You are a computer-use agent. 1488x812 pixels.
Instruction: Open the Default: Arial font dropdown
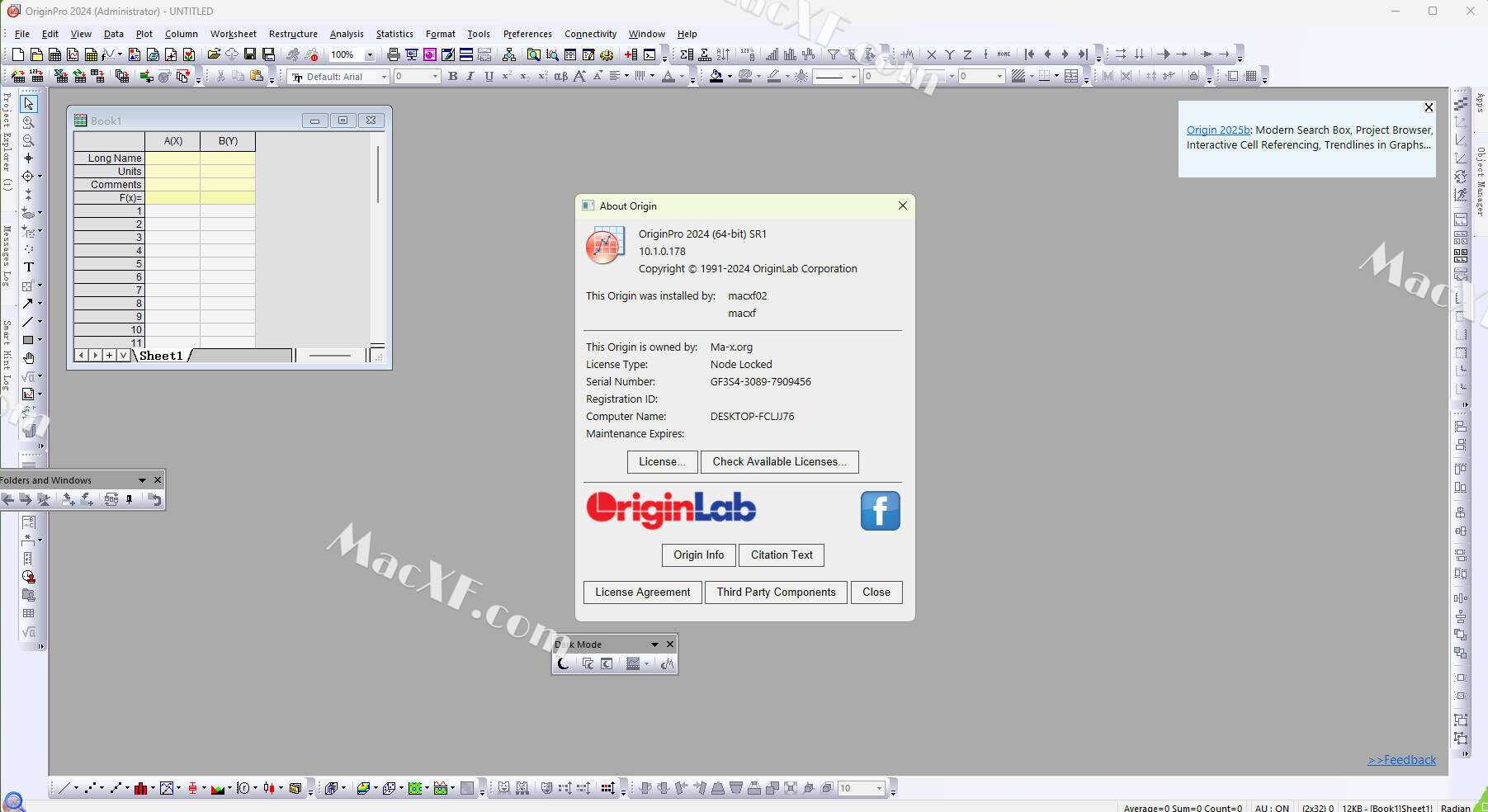(384, 77)
